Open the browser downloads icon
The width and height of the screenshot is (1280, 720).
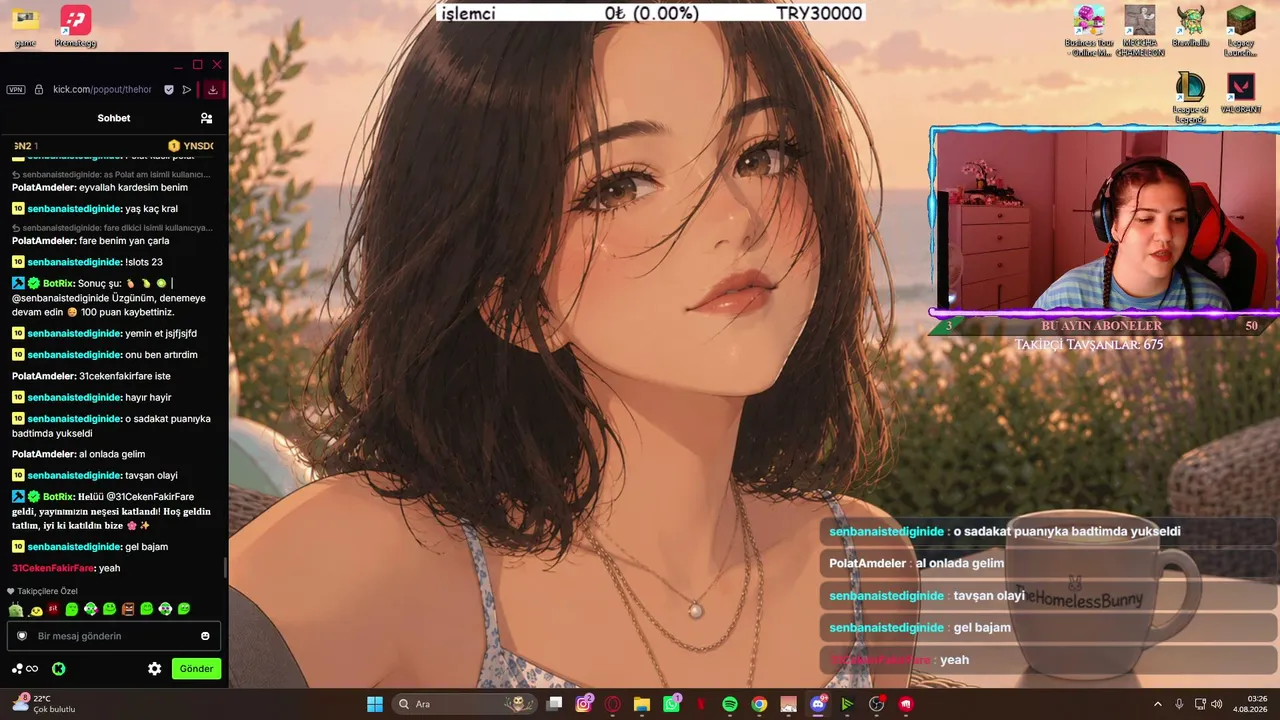pos(212,89)
